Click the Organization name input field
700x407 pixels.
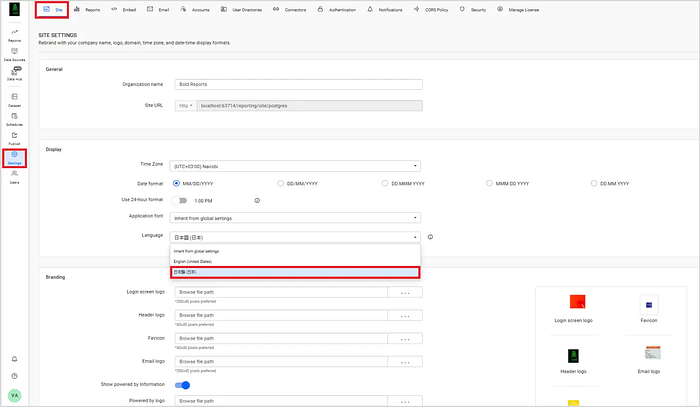(x=299, y=84)
